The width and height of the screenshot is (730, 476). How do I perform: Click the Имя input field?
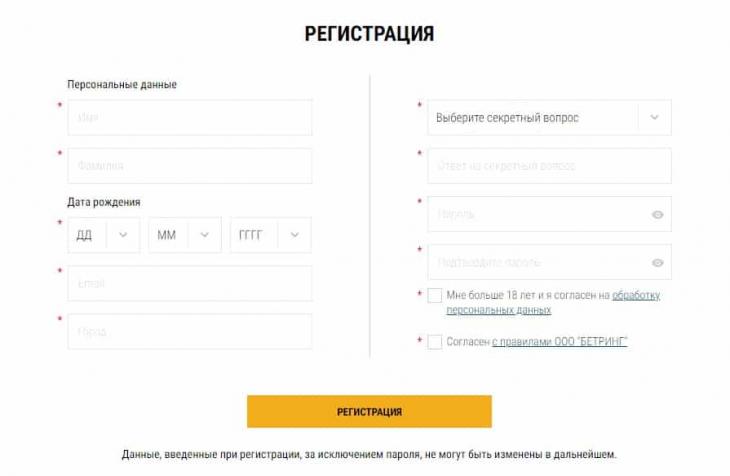(x=190, y=117)
